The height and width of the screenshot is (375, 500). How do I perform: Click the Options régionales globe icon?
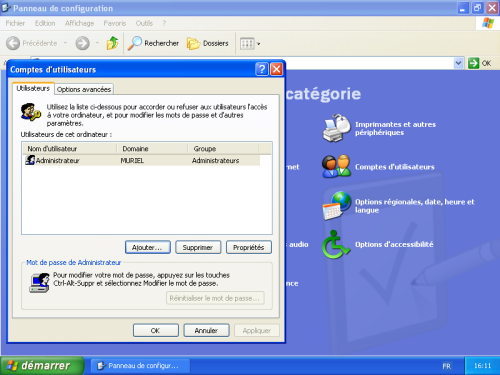point(337,206)
